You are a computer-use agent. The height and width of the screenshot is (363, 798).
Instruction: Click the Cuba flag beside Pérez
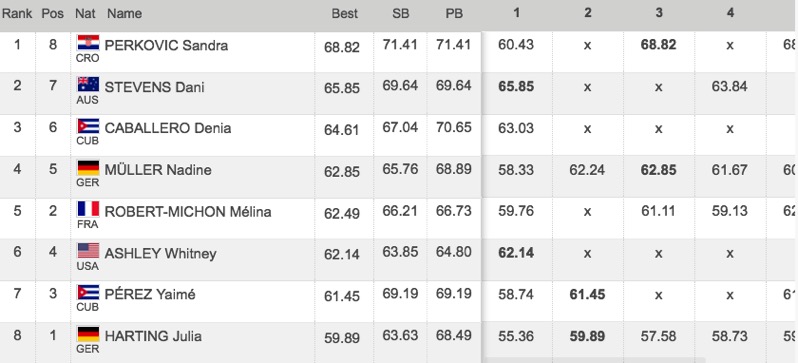[x=88, y=292]
